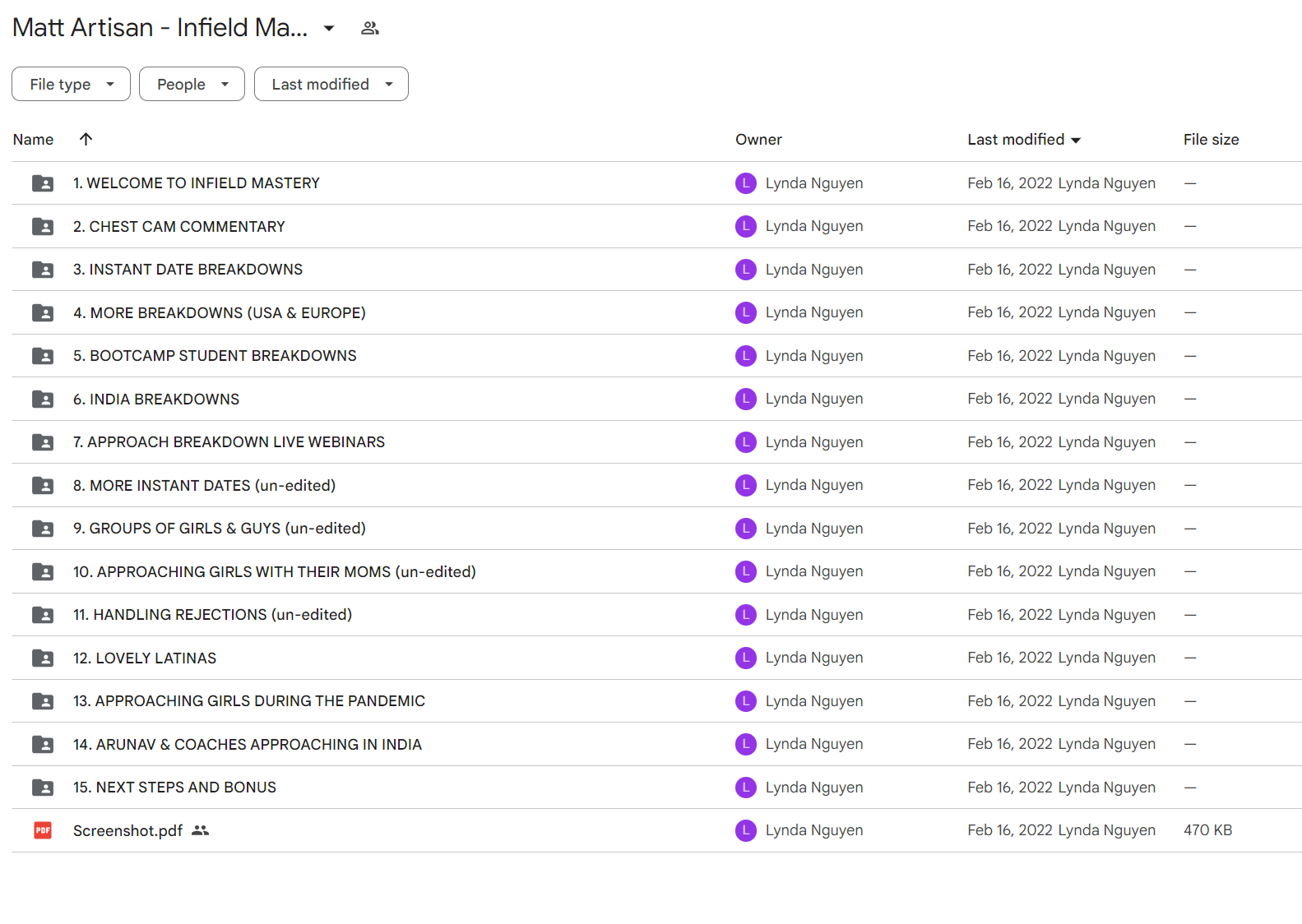Select '9. GROUPS OF GIRLS & GUYS (un-edited)' name
The image size is (1302, 924).
point(220,529)
